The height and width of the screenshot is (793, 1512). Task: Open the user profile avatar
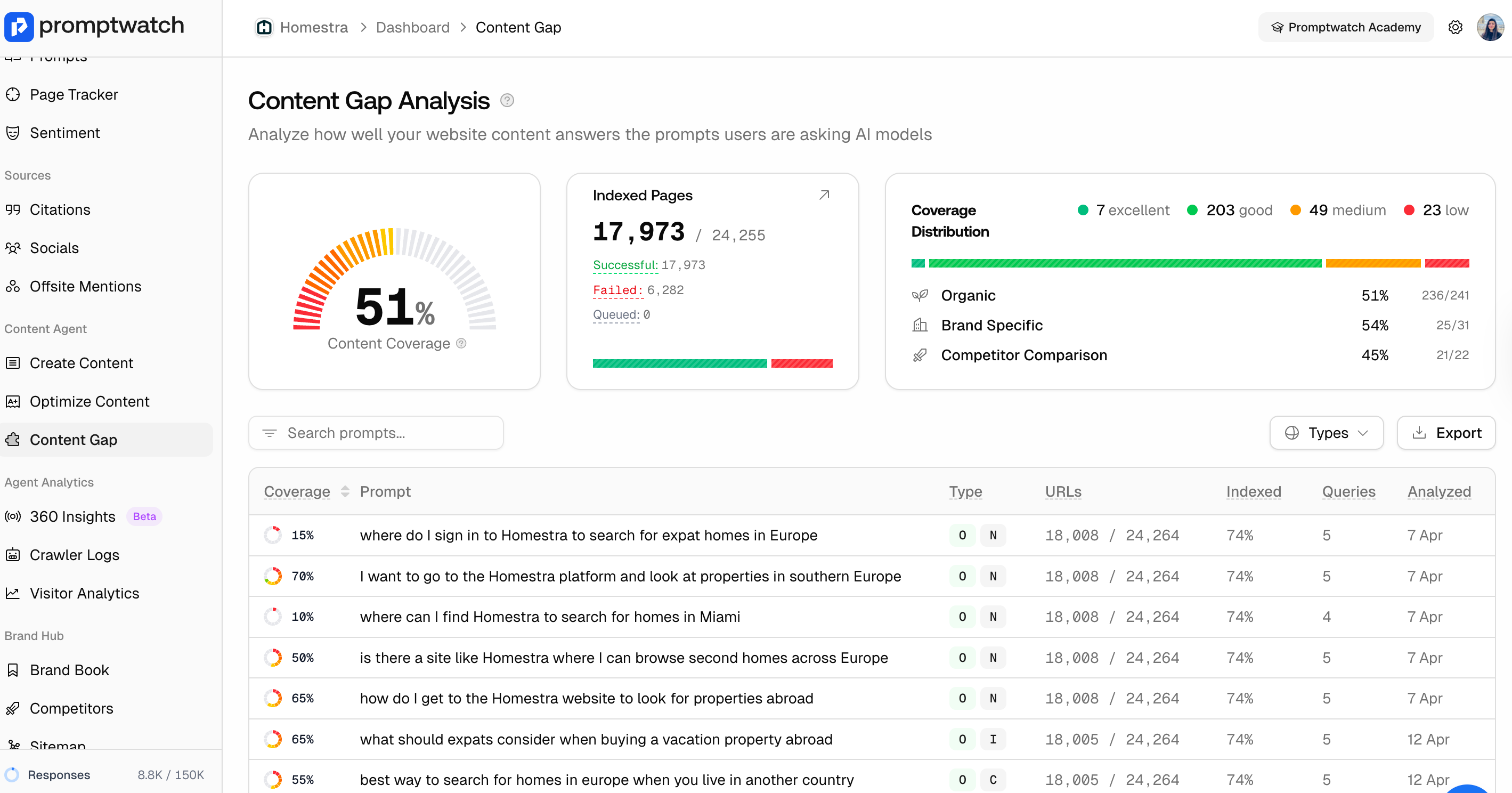pos(1490,27)
